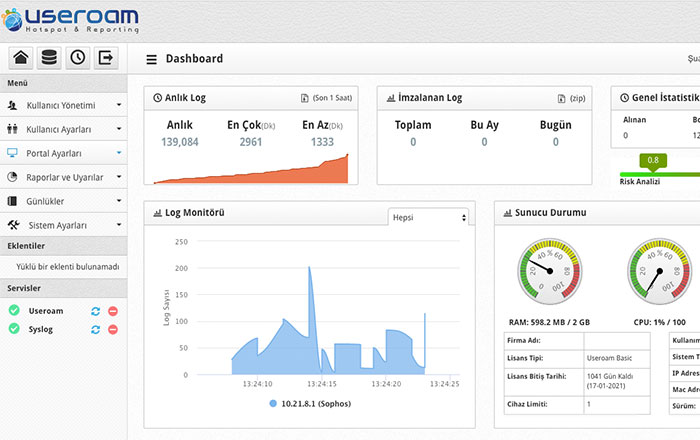Viewport: 700px width, 440px height.
Task: Click the Useroam logo
Action: pyautogui.click(x=70, y=20)
